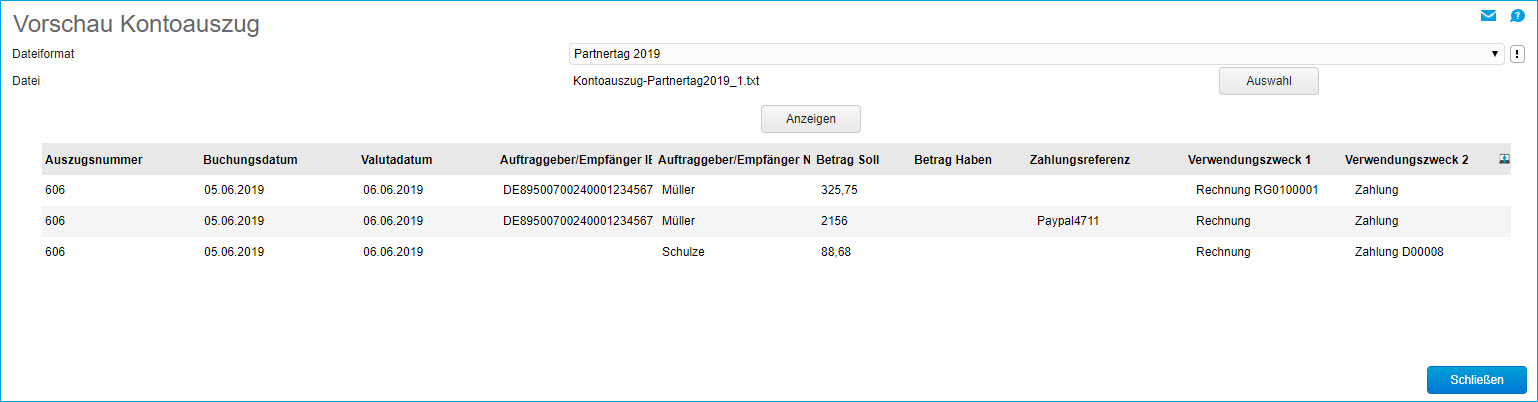Select amount cell 2156

[834, 221]
